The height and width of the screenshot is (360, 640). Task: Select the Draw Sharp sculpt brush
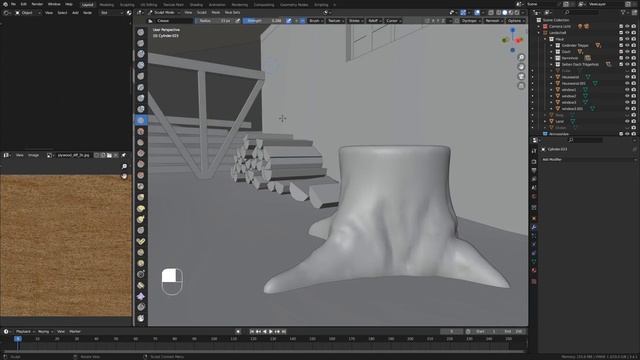(141, 43)
